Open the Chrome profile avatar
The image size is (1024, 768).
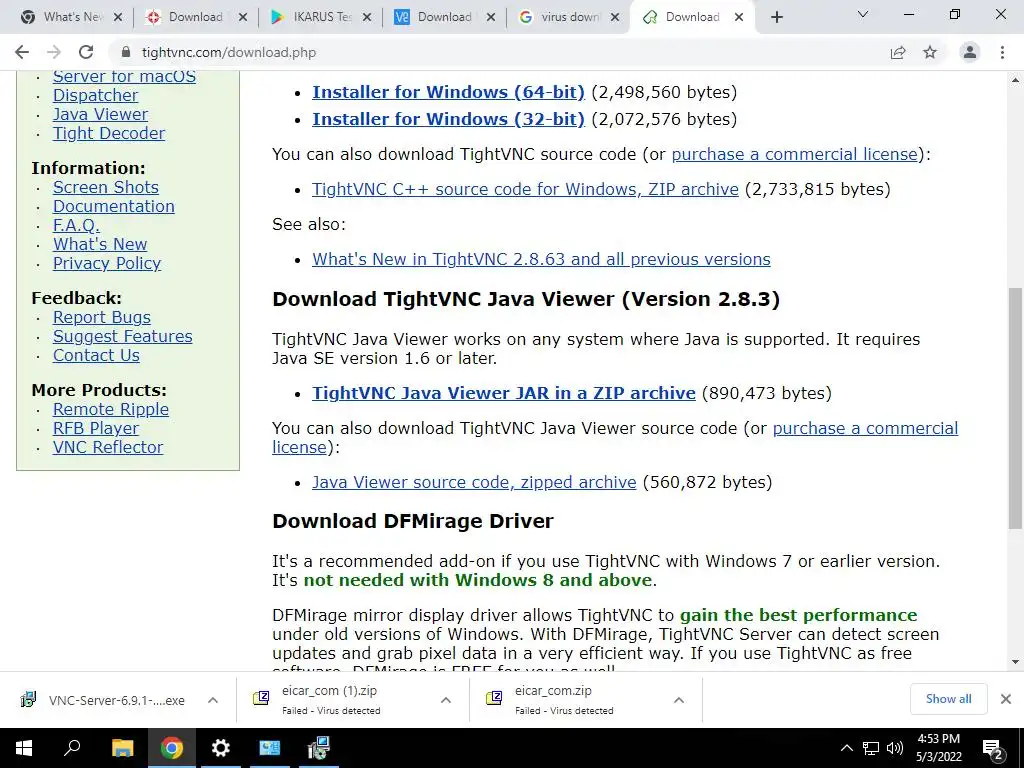[970, 52]
